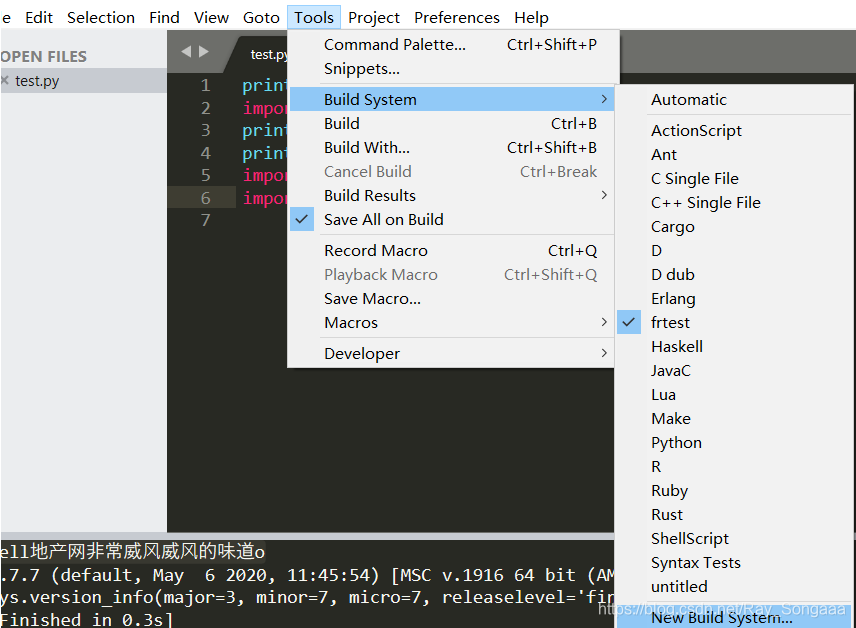Choose Command Palette... menu item
The width and height of the screenshot is (856, 628).
point(451,44)
